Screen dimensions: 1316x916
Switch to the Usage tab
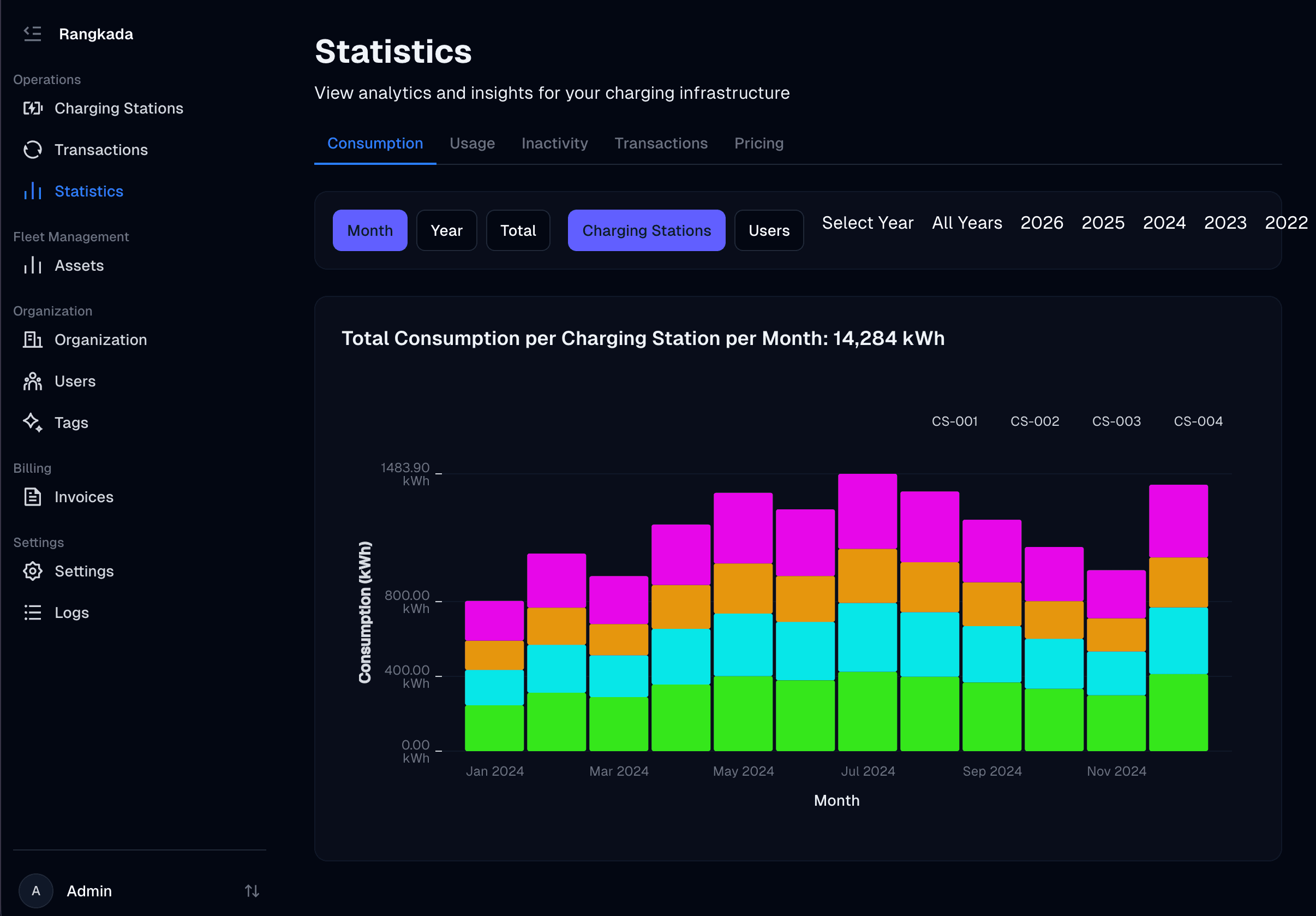[x=472, y=144]
